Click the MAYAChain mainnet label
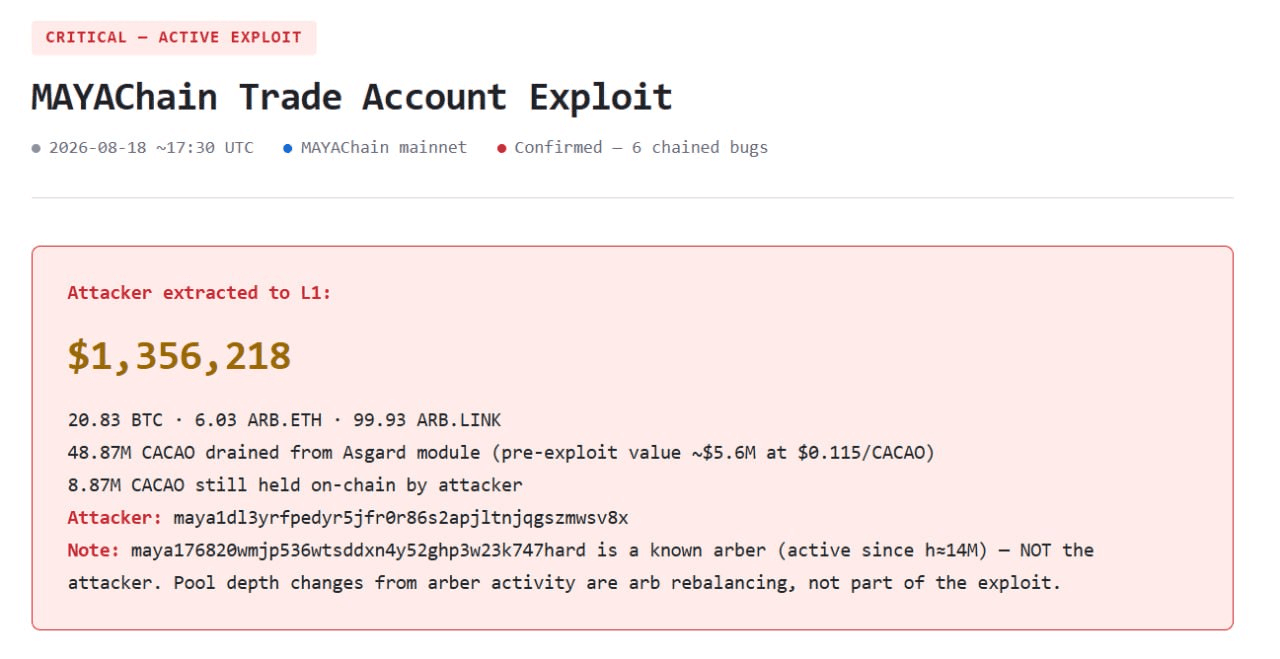 coord(384,148)
